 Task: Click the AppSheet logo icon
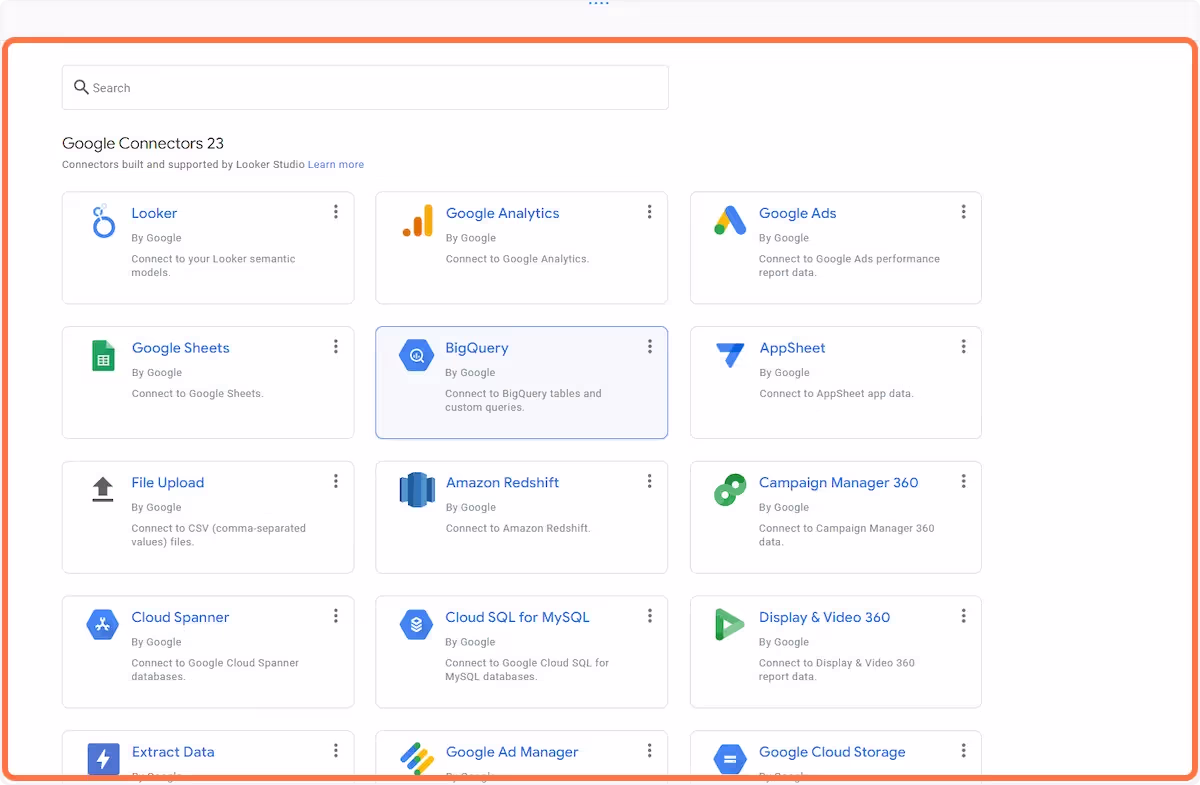[730, 355]
